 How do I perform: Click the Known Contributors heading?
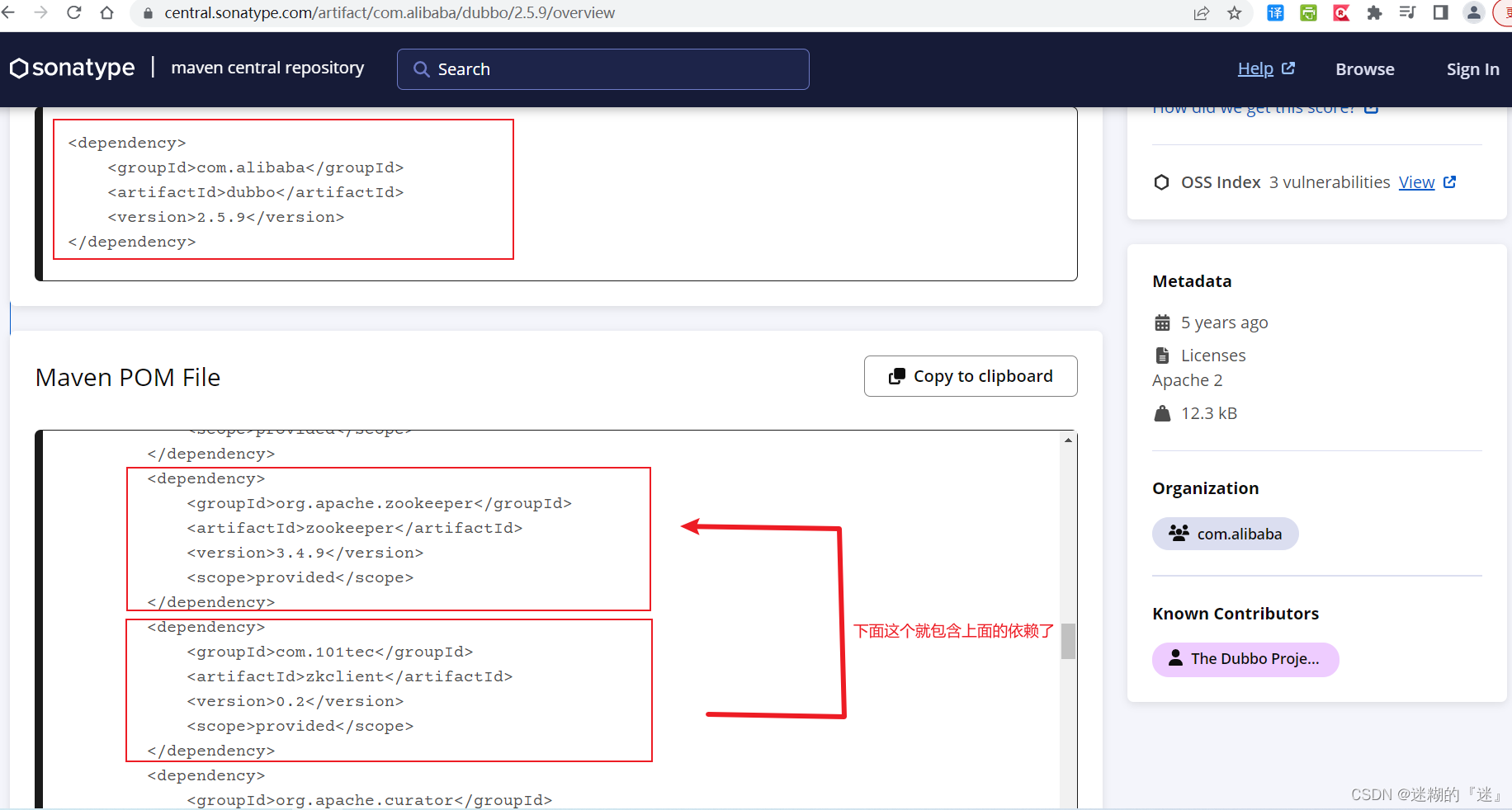[x=1236, y=614]
